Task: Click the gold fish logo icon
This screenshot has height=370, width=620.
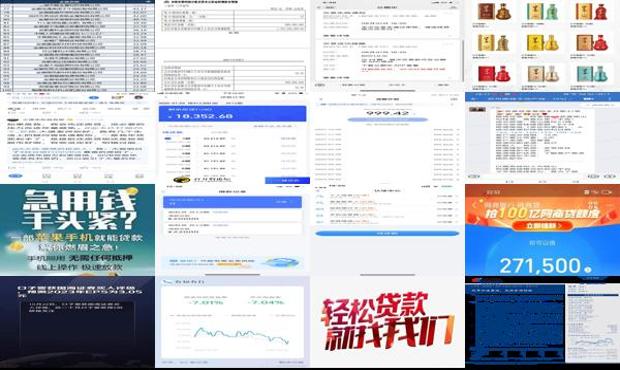Action: 182,180
